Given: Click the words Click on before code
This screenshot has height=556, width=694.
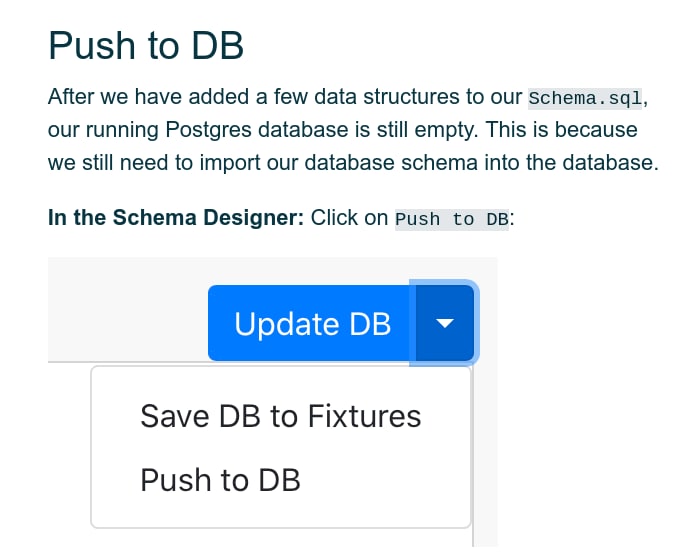Looking at the screenshot, I should click(349, 218).
